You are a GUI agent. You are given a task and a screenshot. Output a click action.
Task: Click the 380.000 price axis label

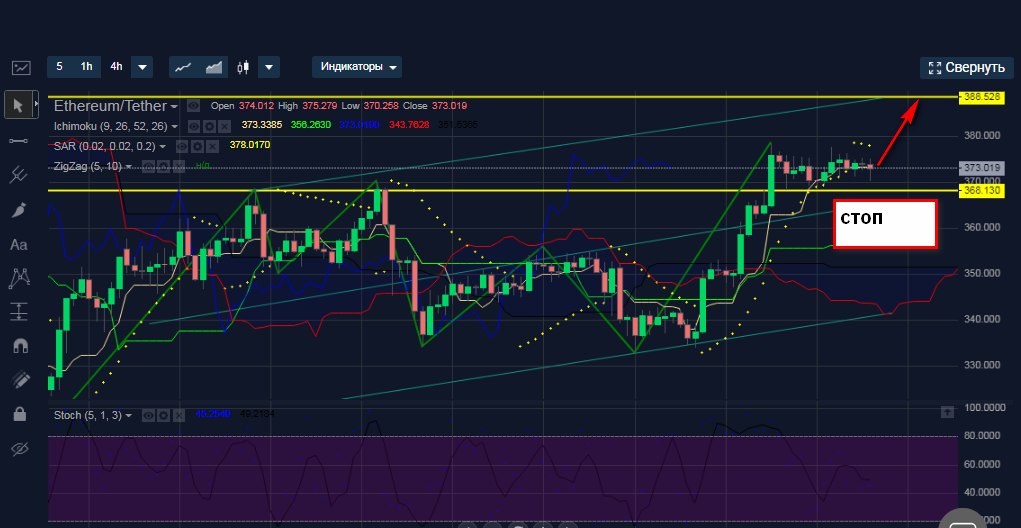pyautogui.click(x=982, y=136)
